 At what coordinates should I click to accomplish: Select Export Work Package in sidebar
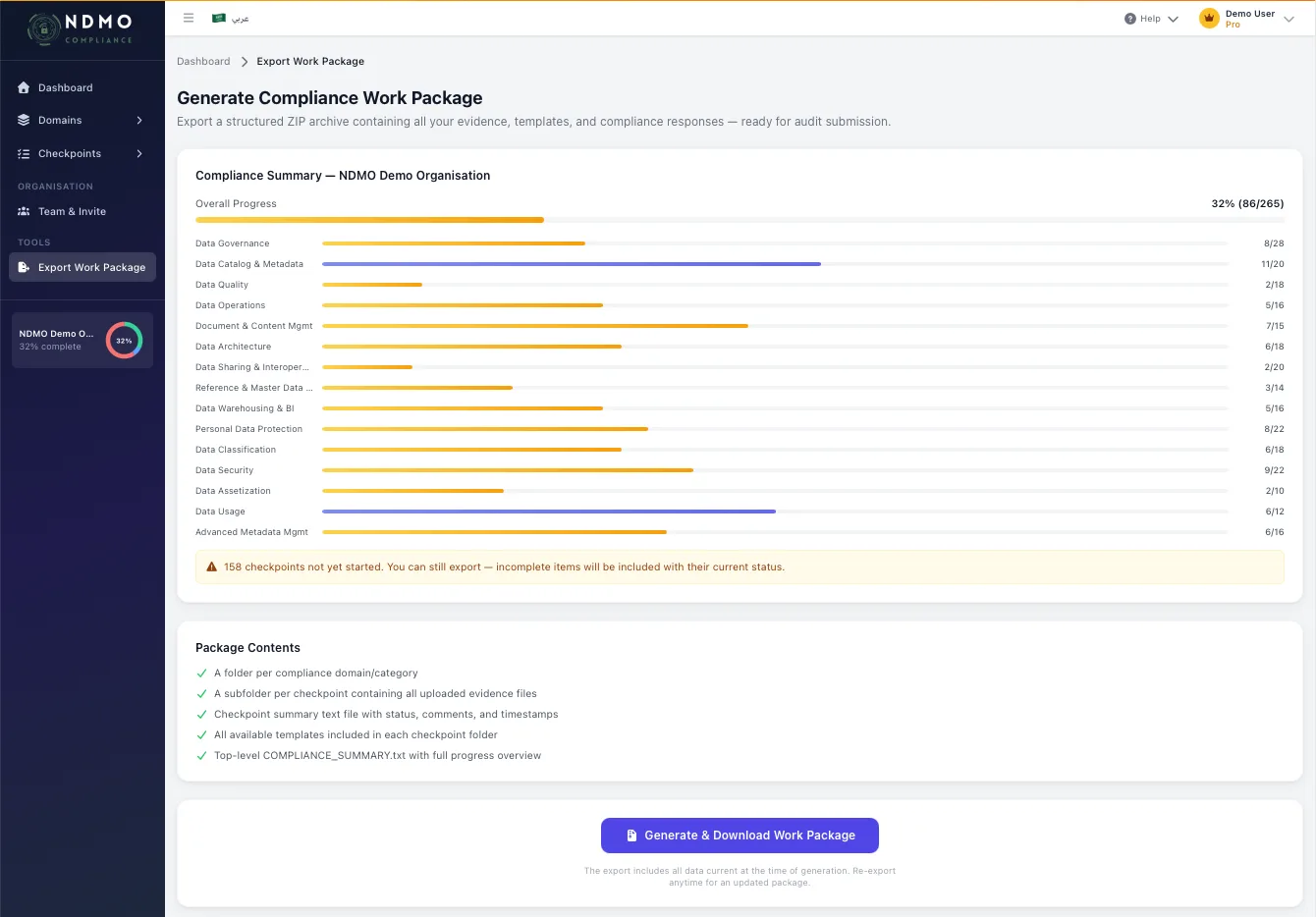point(82,267)
